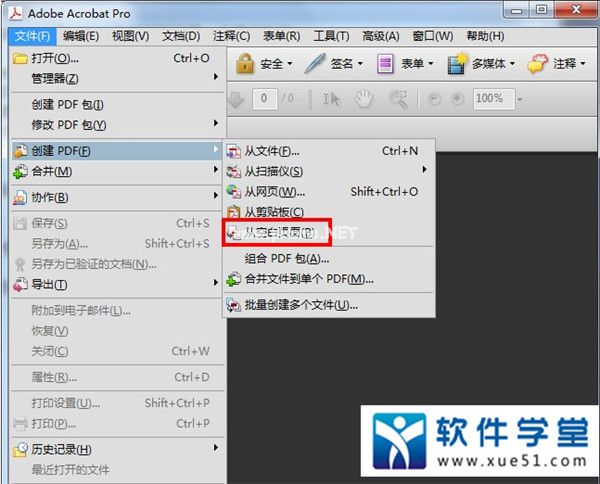Choose 创建 PDF 包(I)
600x484 pixels.
117,105
